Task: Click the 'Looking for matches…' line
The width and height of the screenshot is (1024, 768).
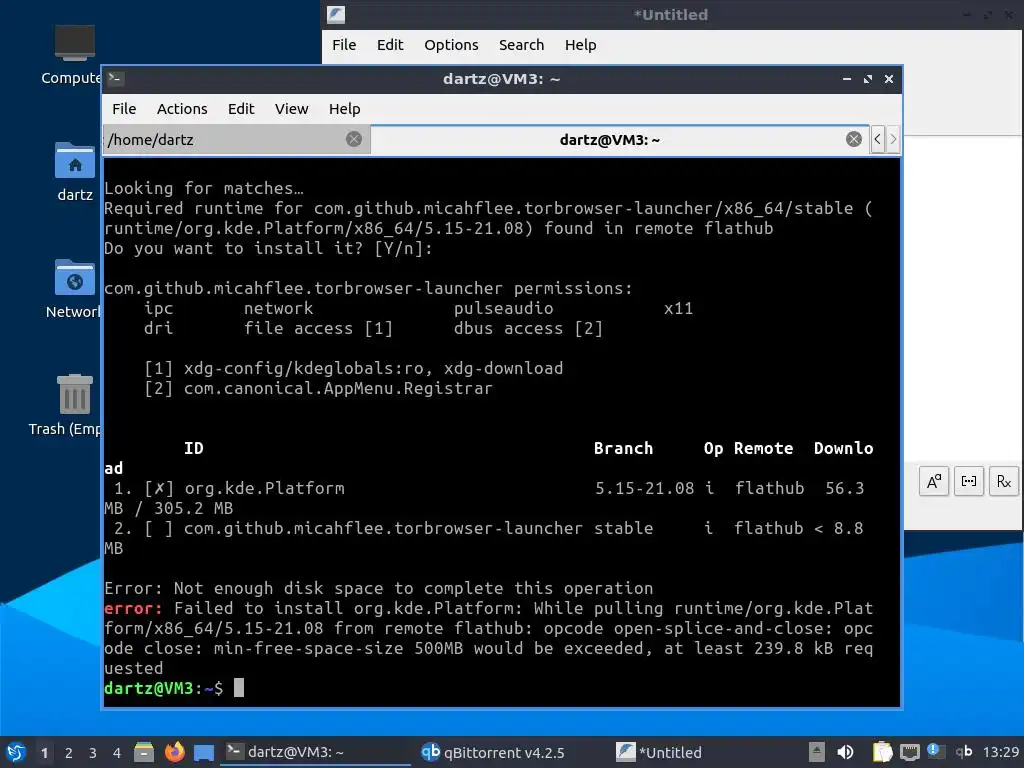Action: tap(204, 189)
